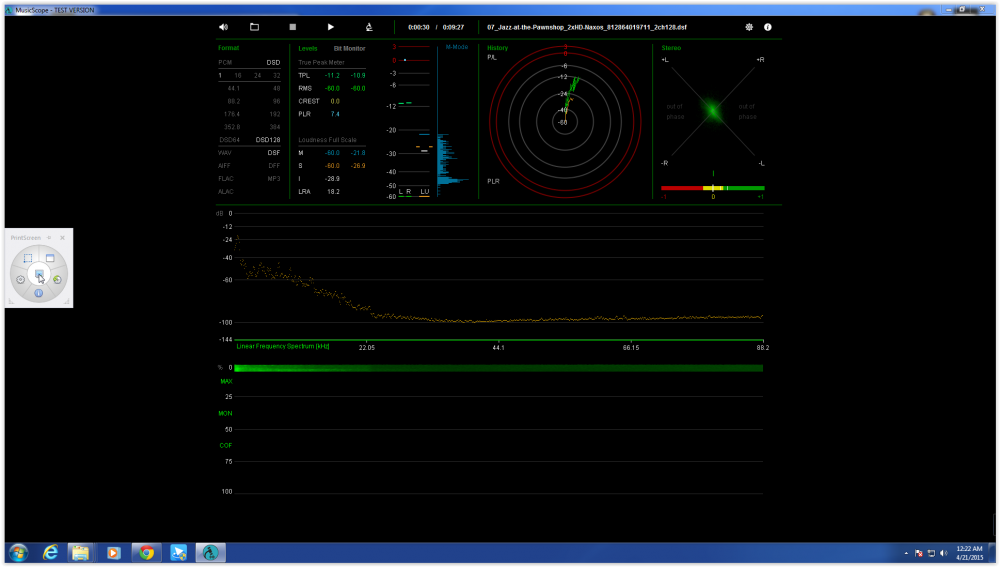The image size is (1000, 567).
Task: Click the MON label in lower graph
Action: tap(225, 413)
